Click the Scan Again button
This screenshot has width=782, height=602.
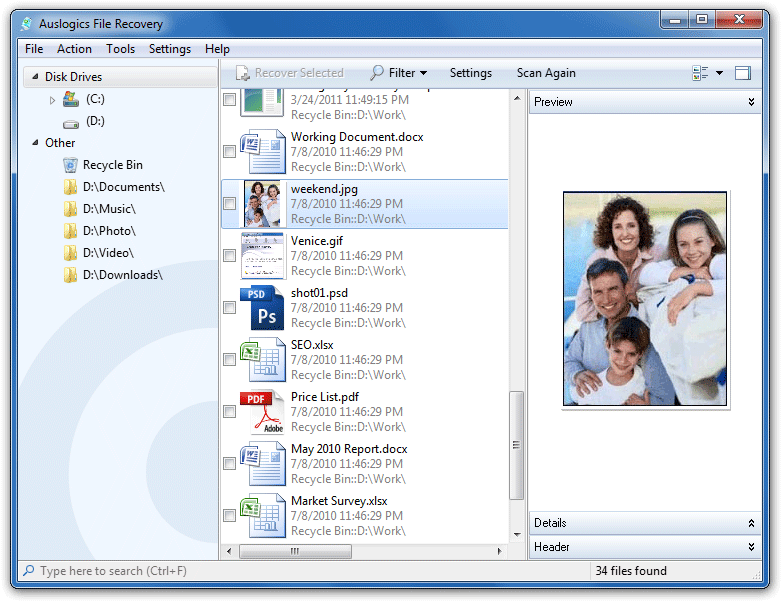(x=546, y=73)
